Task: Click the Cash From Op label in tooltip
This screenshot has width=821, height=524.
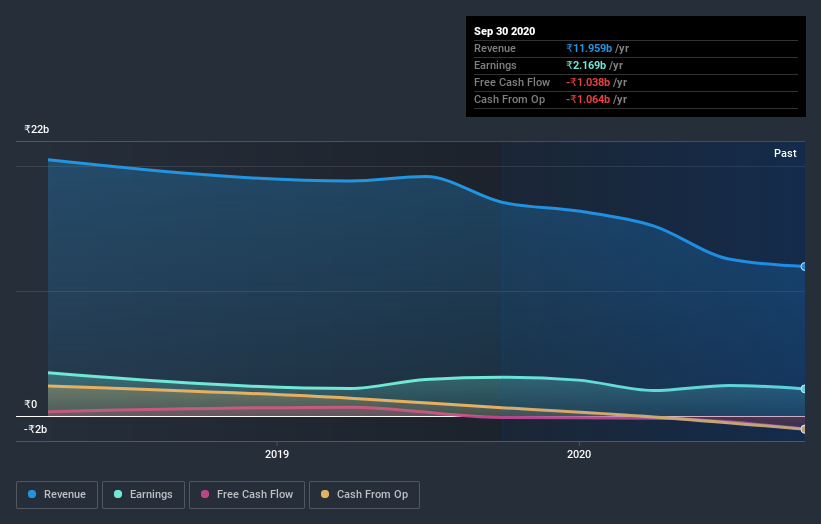Action: click(509, 99)
